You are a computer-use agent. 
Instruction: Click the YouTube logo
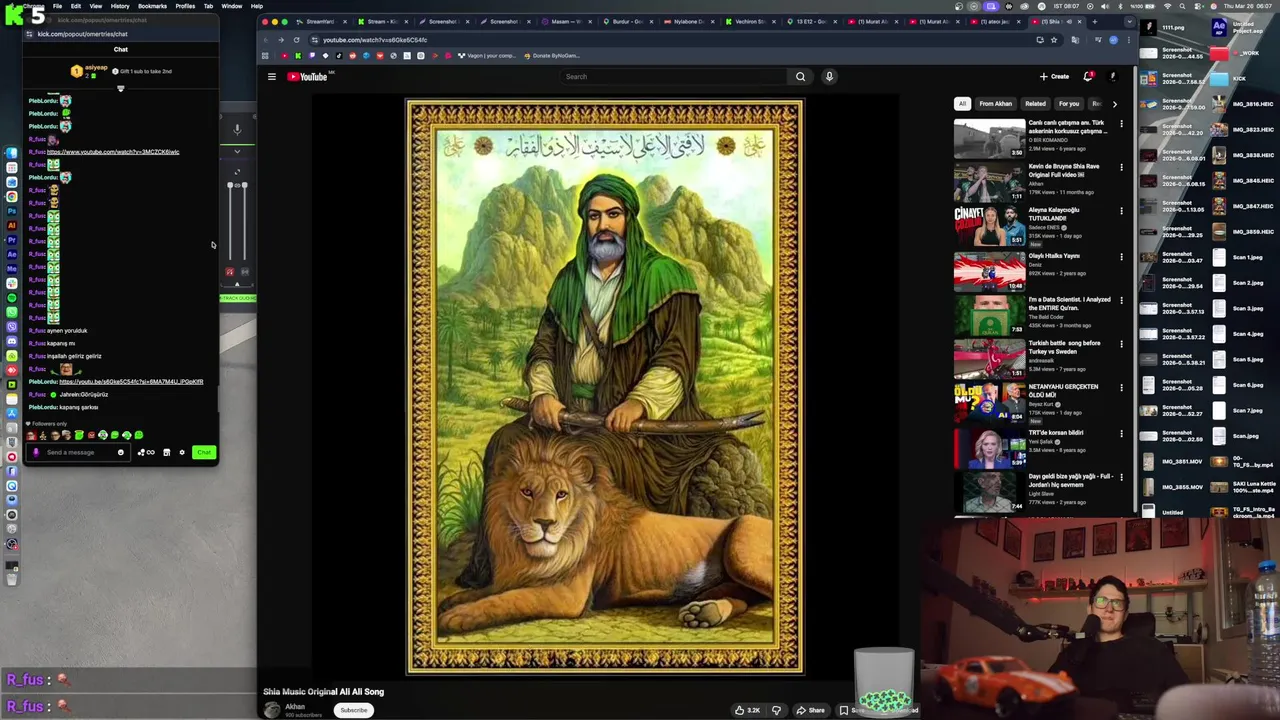click(x=308, y=76)
